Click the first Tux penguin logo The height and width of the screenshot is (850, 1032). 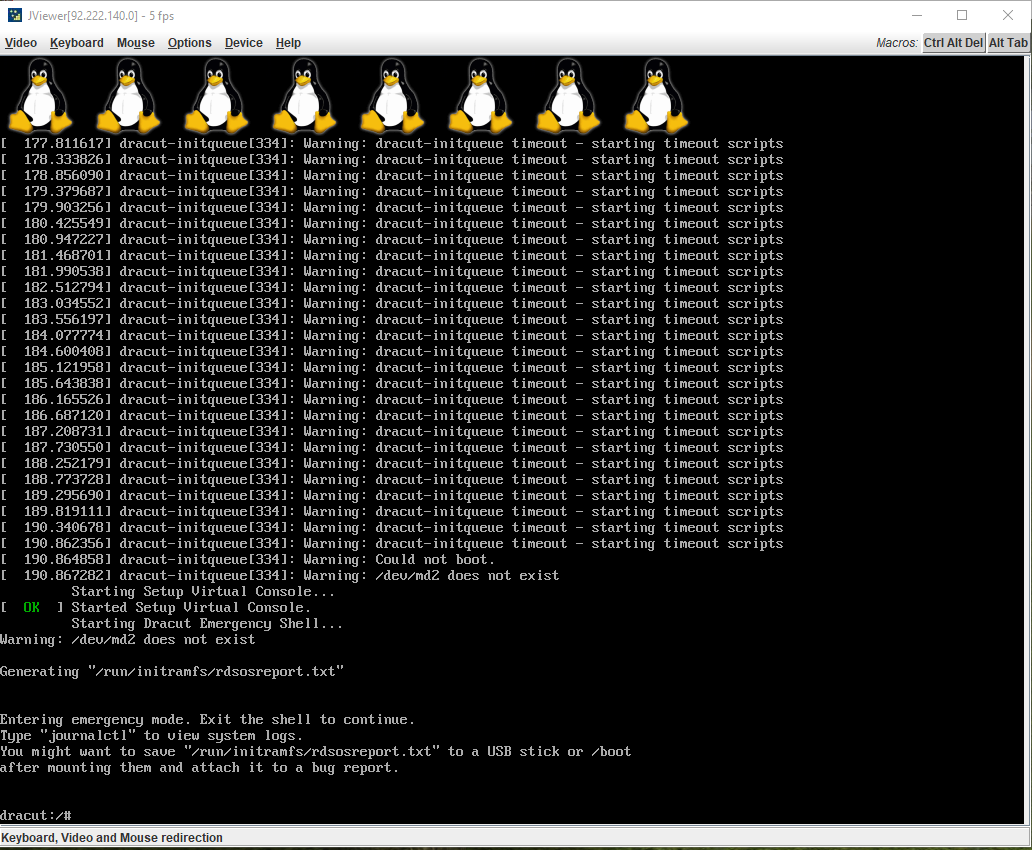pos(41,96)
